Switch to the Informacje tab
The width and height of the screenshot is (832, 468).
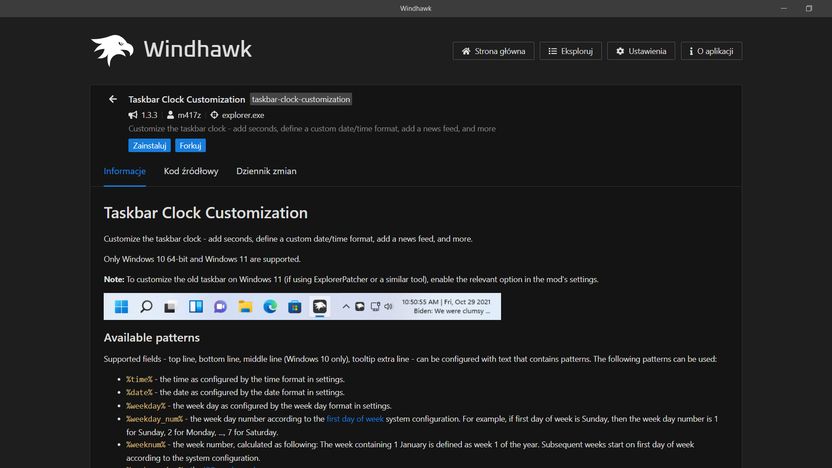[125, 171]
